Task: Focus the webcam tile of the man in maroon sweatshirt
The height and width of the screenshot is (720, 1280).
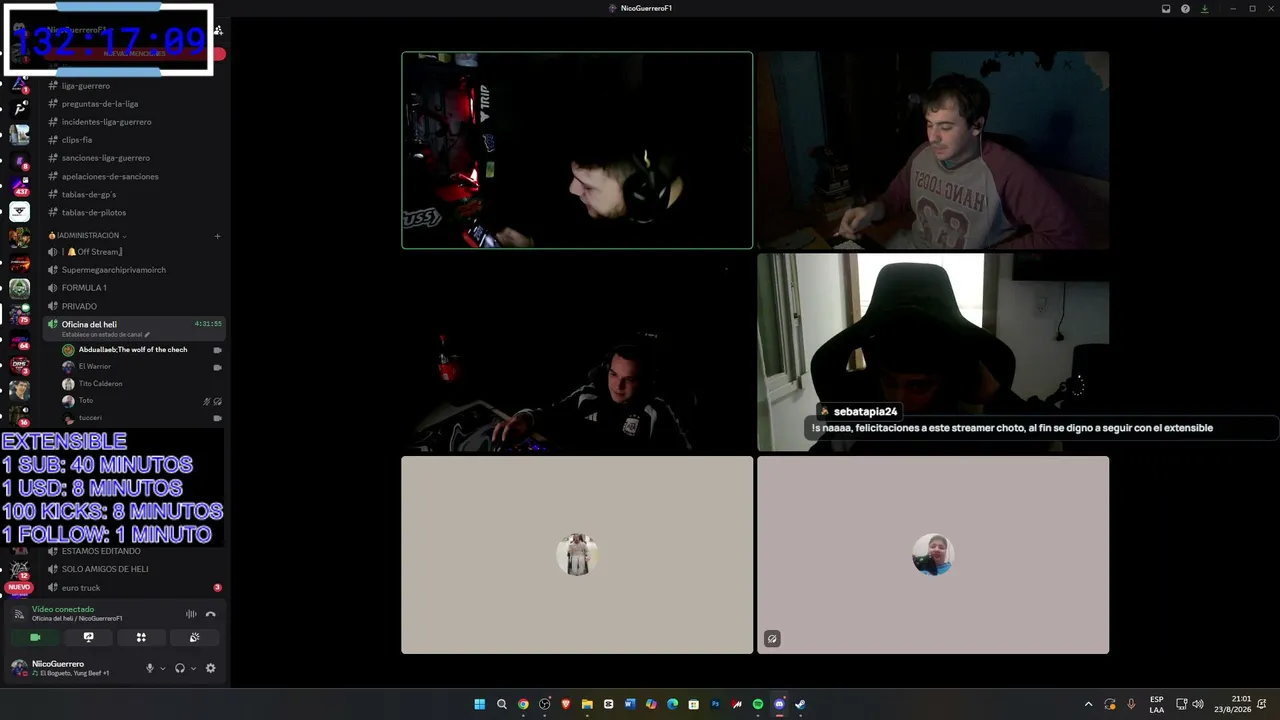Action: click(x=933, y=150)
